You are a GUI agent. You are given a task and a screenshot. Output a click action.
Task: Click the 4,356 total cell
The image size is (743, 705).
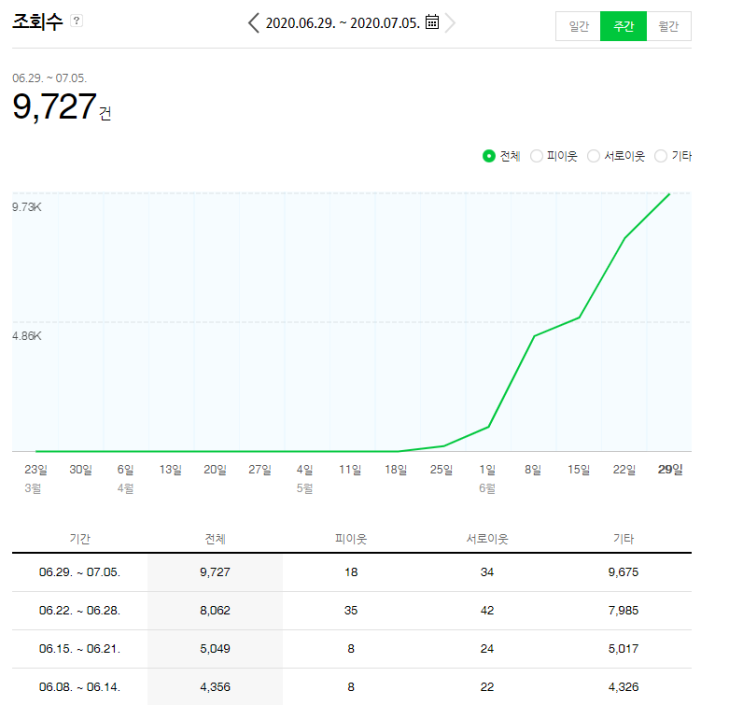pyautogui.click(x=215, y=687)
